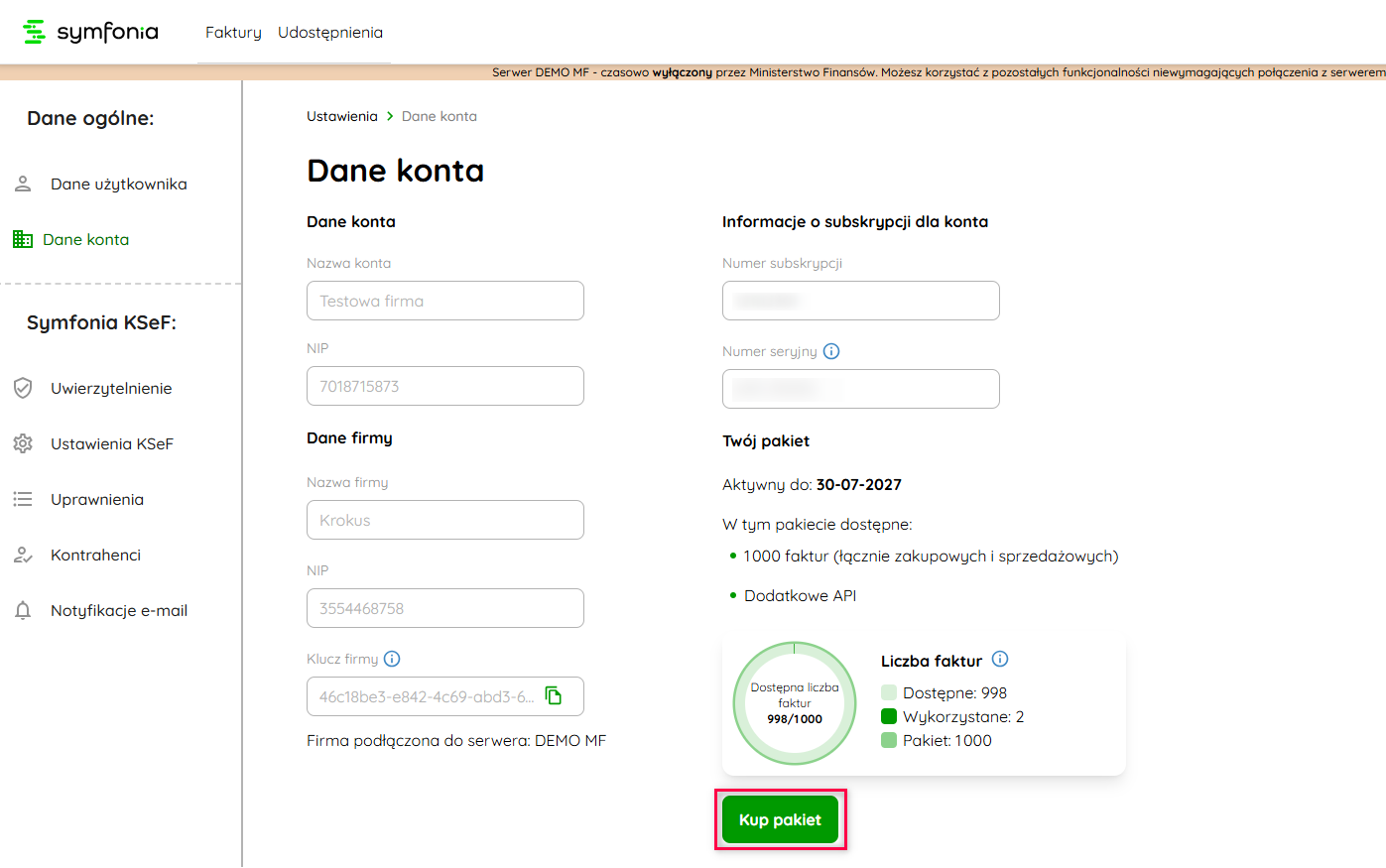
Task: Click the Nazwa konta field
Action: coord(444,301)
